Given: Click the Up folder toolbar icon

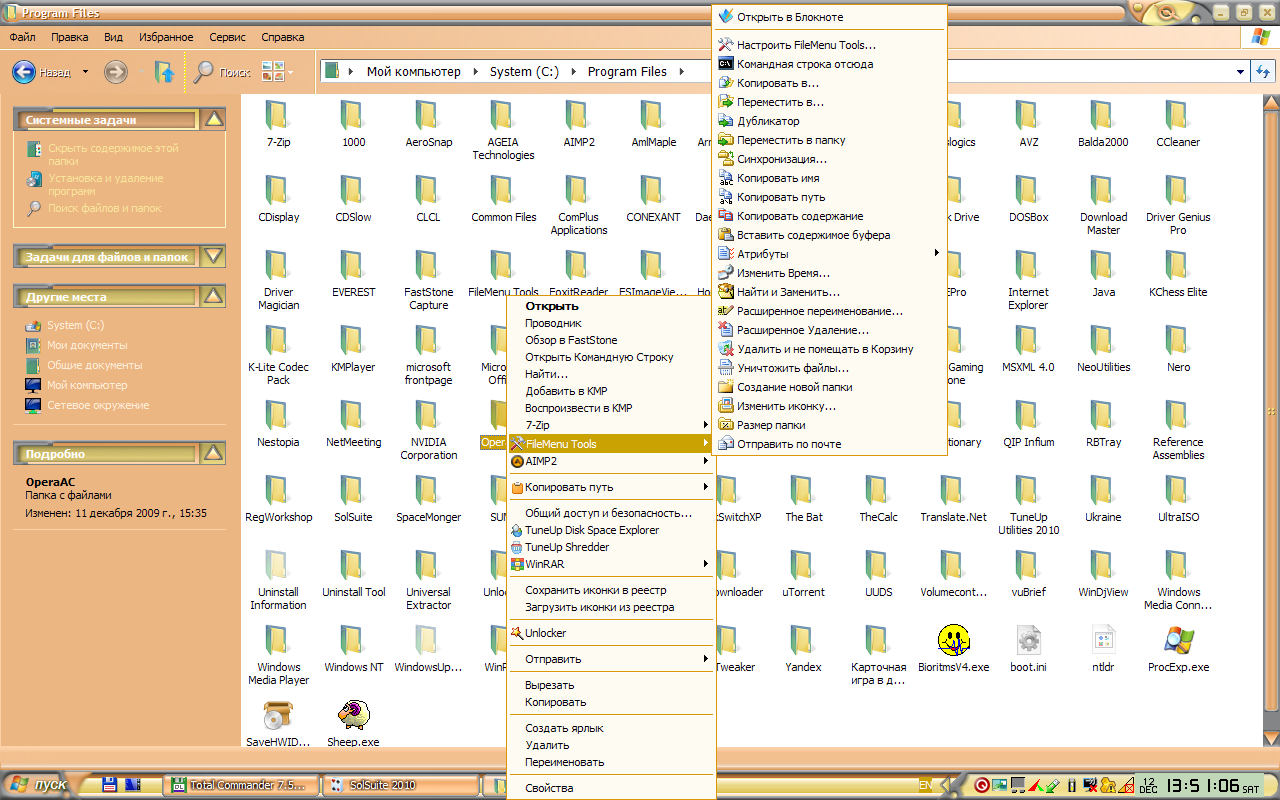Looking at the screenshot, I should point(164,72).
